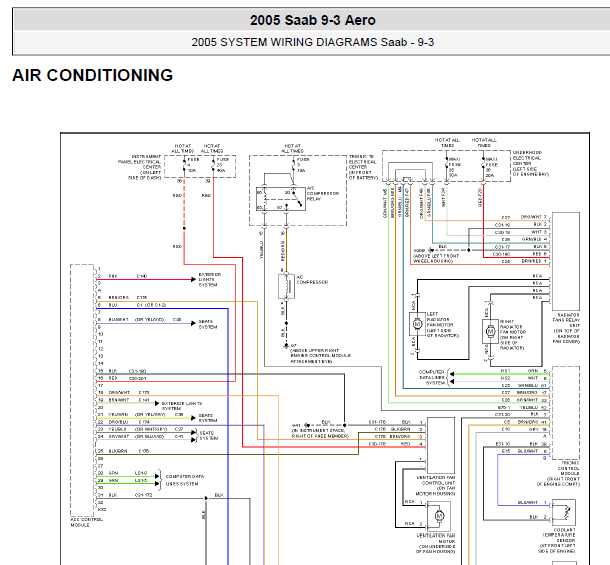This screenshot has height=565, width=610.
Task: Click the left radiator fan motor symbol
Action: click(x=417, y=324)
